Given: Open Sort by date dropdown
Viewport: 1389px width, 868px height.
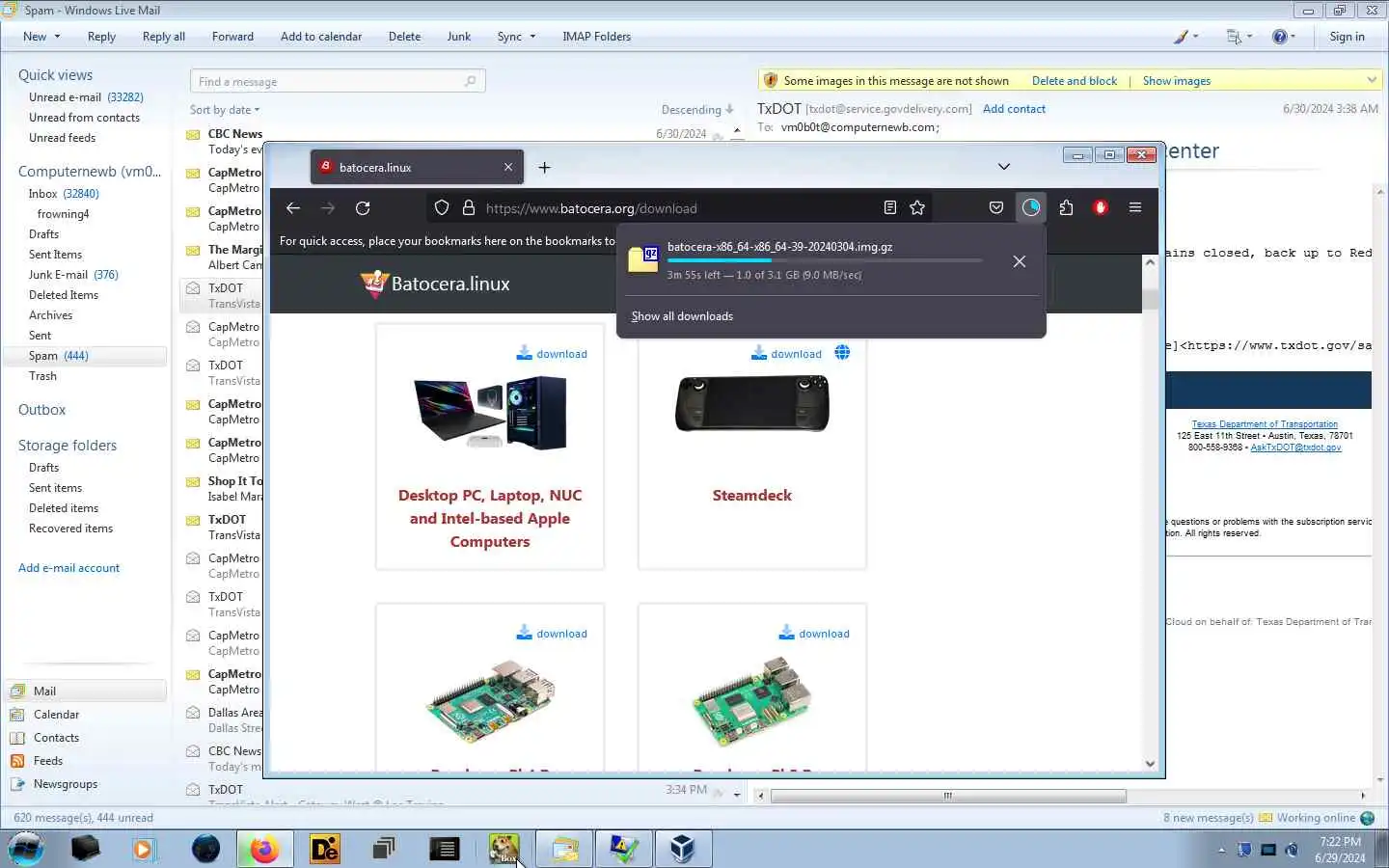Looking at the screenshot, I should click(x=225, y=110).
